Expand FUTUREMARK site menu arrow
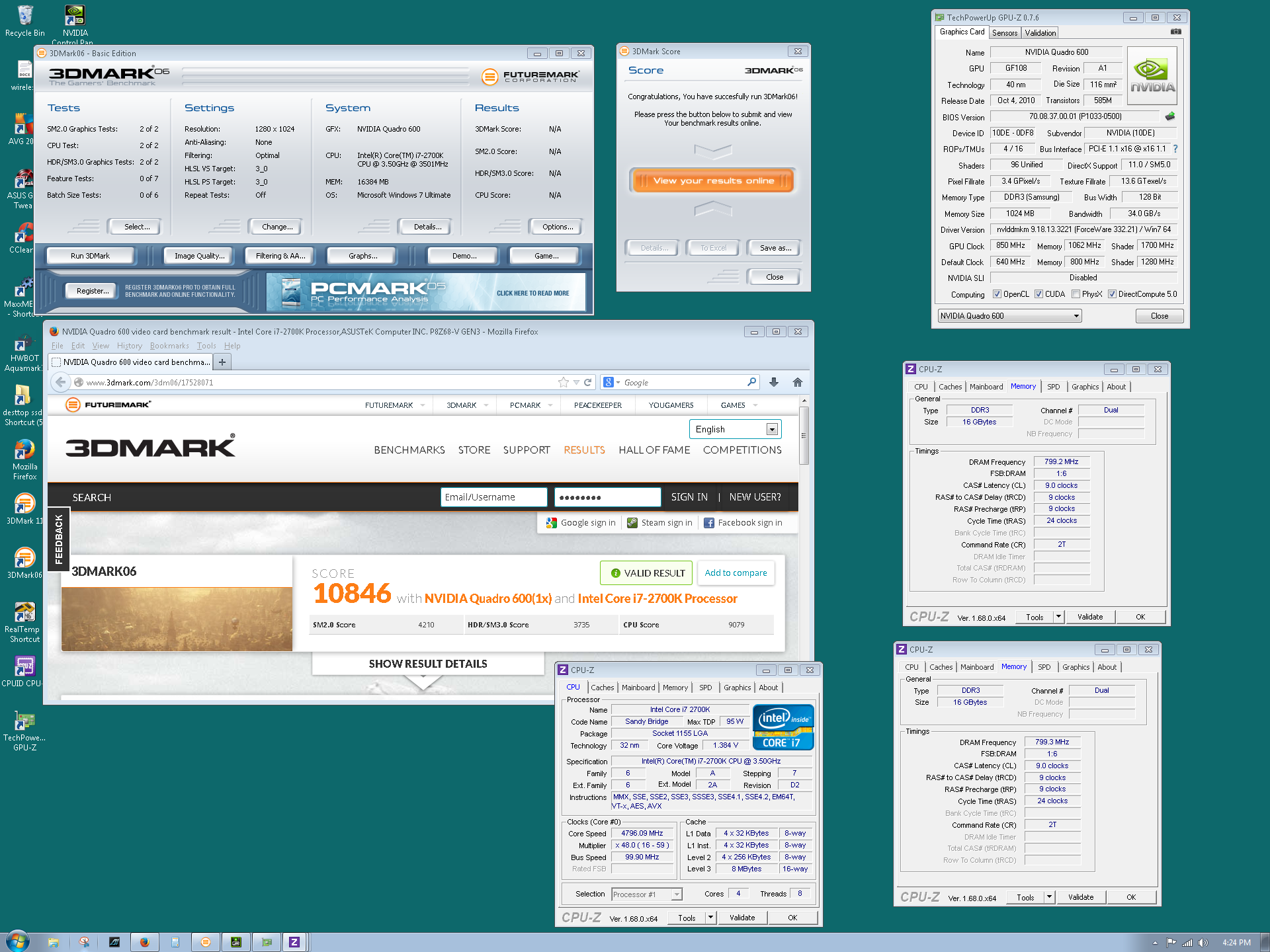Screen dimensions: 1270x952 423,405
